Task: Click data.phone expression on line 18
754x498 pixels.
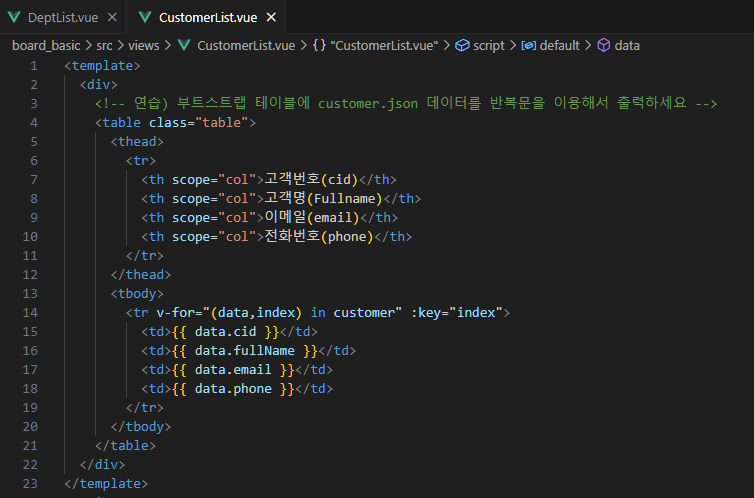Action: click(233, 389)
